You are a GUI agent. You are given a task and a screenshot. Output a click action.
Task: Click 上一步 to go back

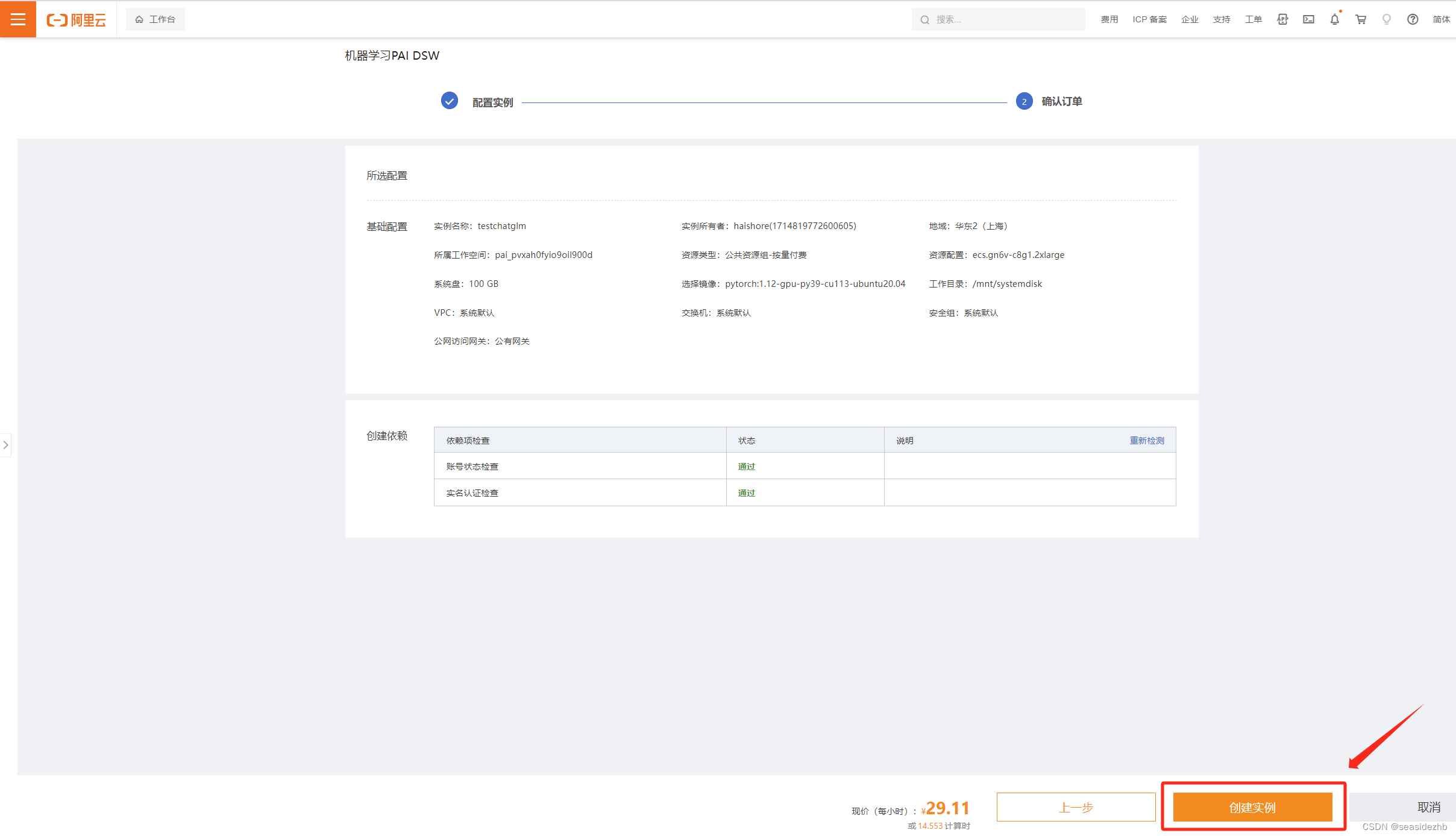pos(1076,807)
